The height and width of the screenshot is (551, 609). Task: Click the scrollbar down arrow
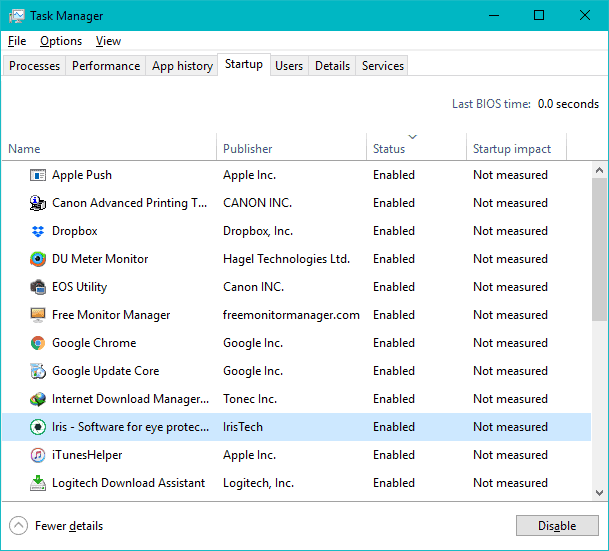click(x=600, y=493)
